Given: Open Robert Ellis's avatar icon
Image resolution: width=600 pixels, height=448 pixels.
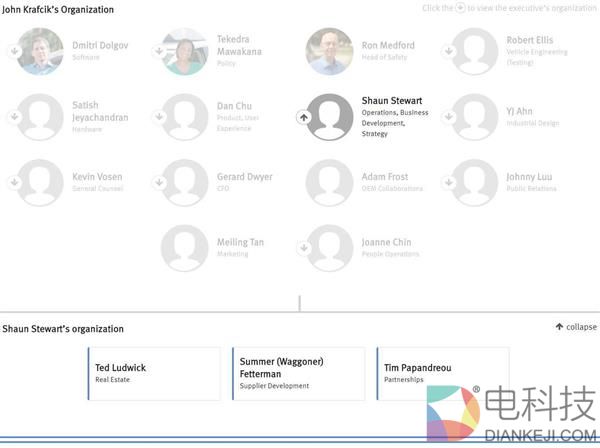Looking at the screenshot, I should tap(475, 51).
